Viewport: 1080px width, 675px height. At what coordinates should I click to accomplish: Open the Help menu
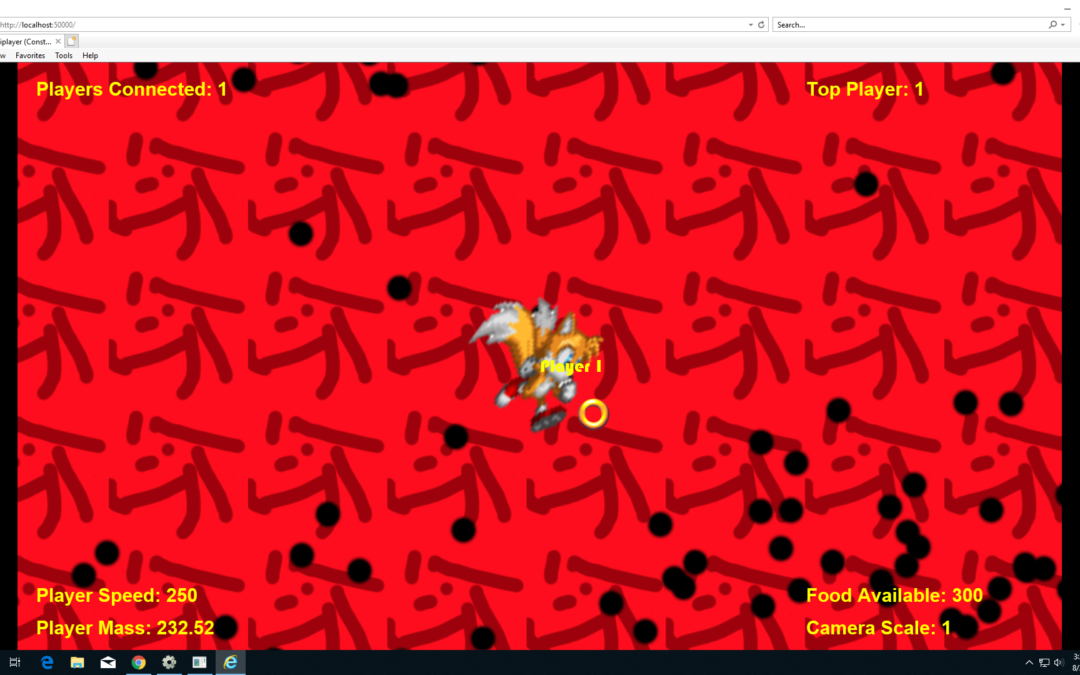click(x=90, y=56)
